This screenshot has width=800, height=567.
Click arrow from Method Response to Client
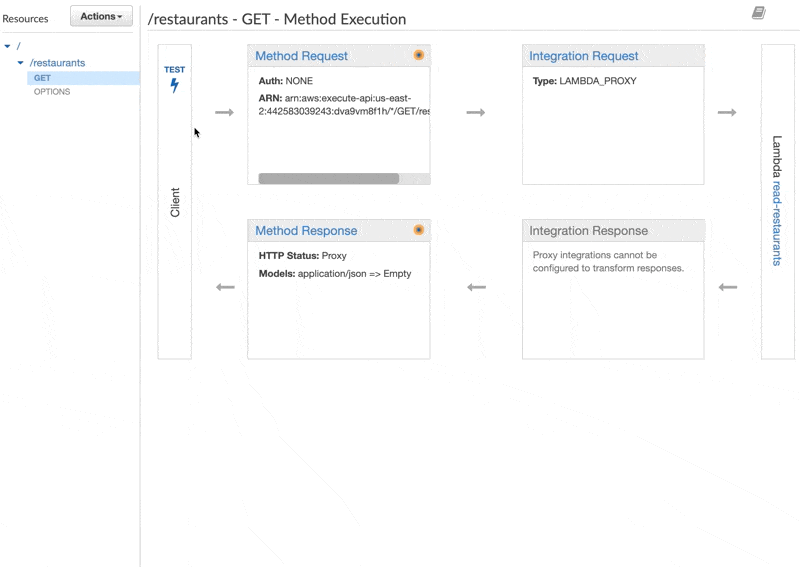[x=225, y=288]
